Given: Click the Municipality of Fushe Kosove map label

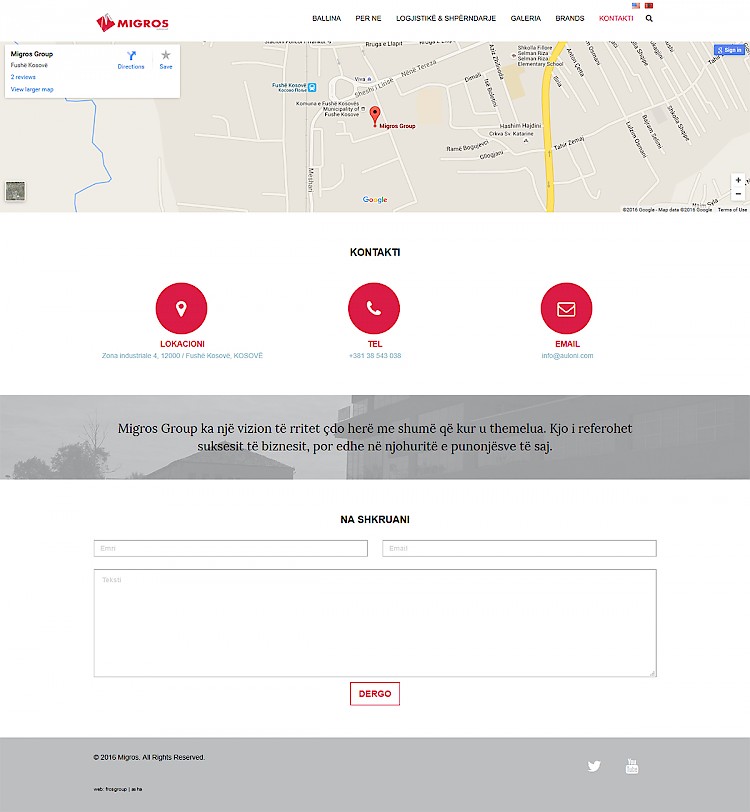Looking at the screenshot, I should (341, 111).
